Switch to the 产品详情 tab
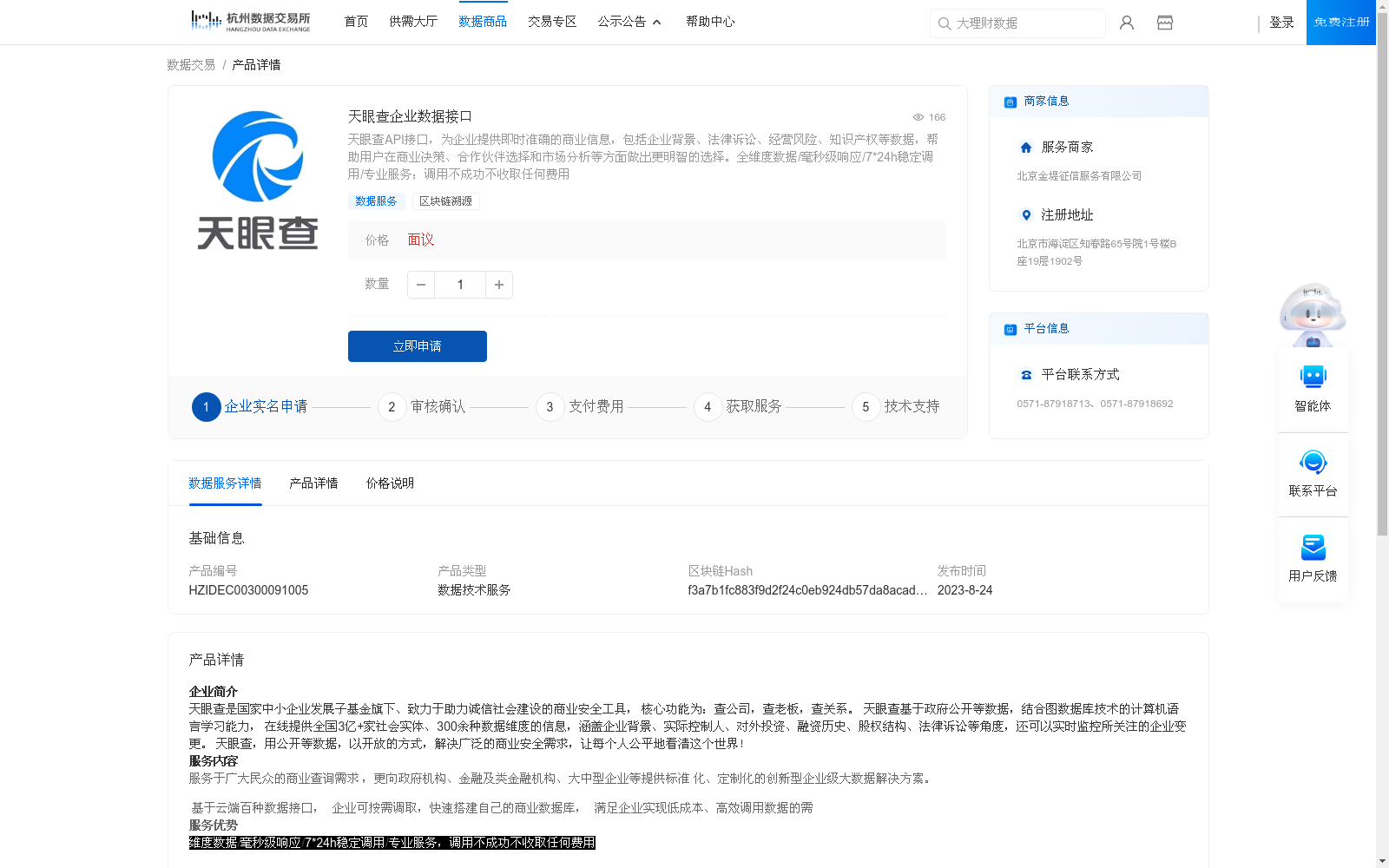Viewport: 1389px width, 868px height. click(x=313, y=483)
